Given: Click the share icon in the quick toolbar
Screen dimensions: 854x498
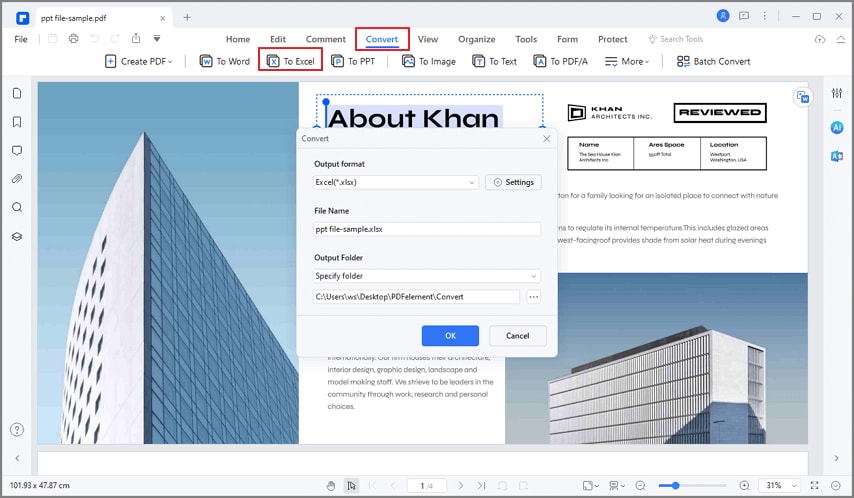Looking at the screenshot, I should (136, 39).
